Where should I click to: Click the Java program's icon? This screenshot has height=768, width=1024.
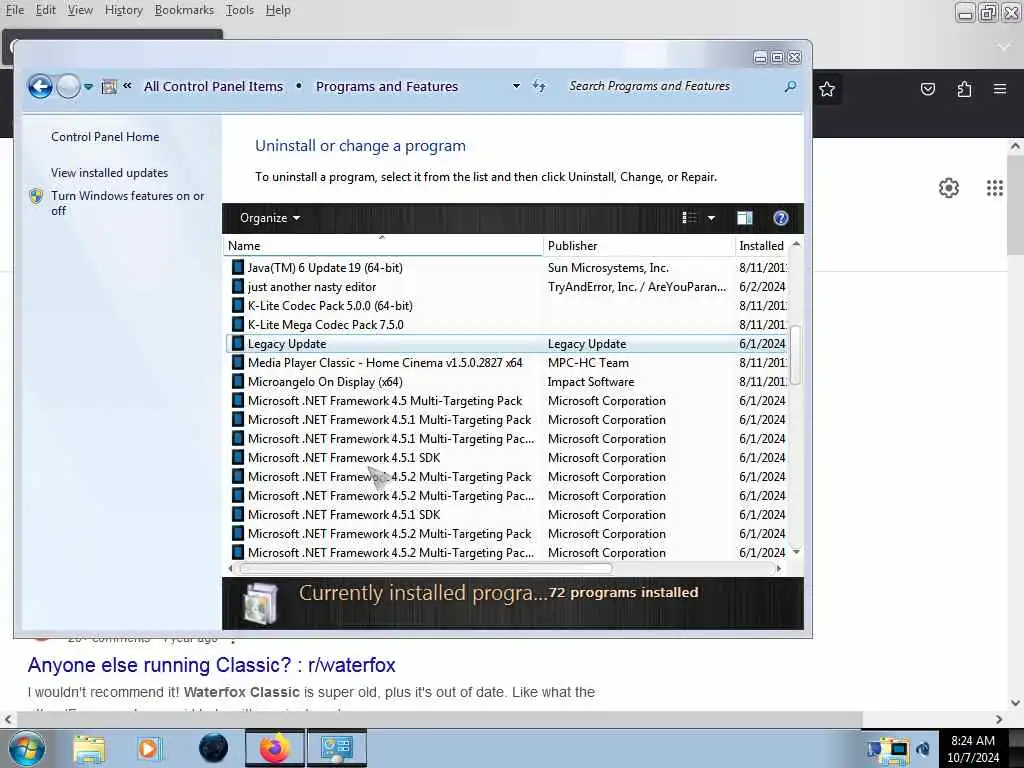[238, 268]
